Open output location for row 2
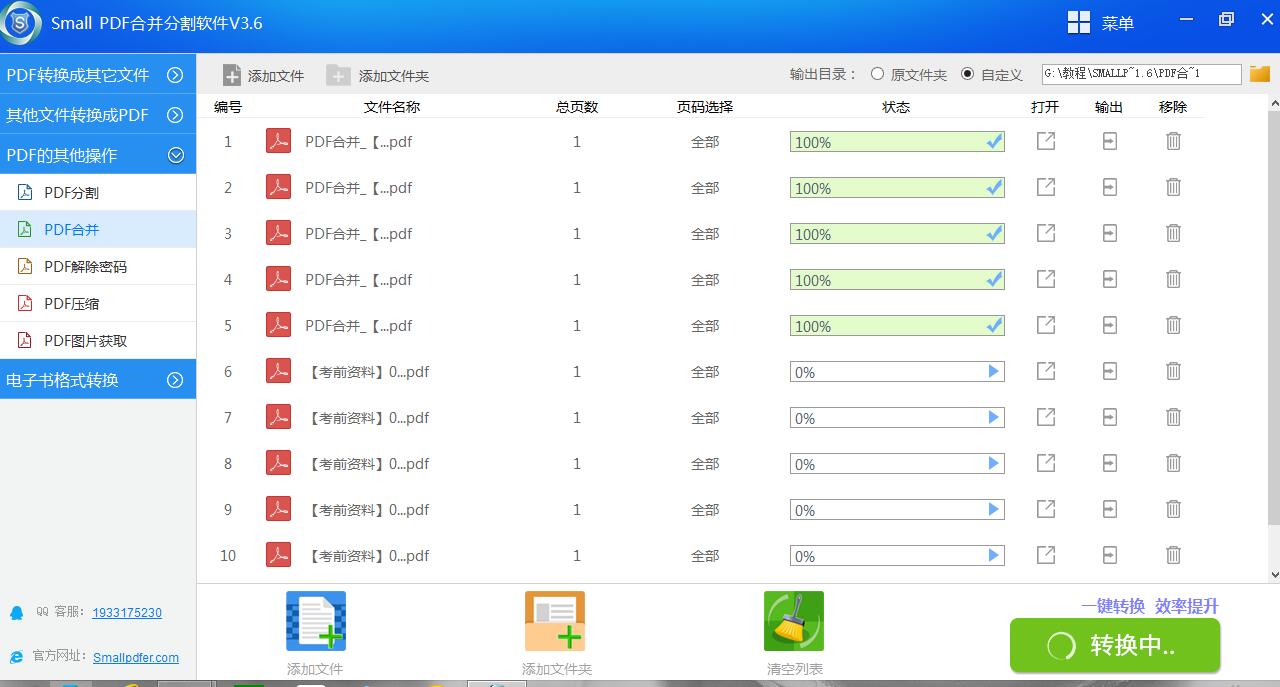The height and width of the screenshot is (687, 1280). click(1109, 187)
